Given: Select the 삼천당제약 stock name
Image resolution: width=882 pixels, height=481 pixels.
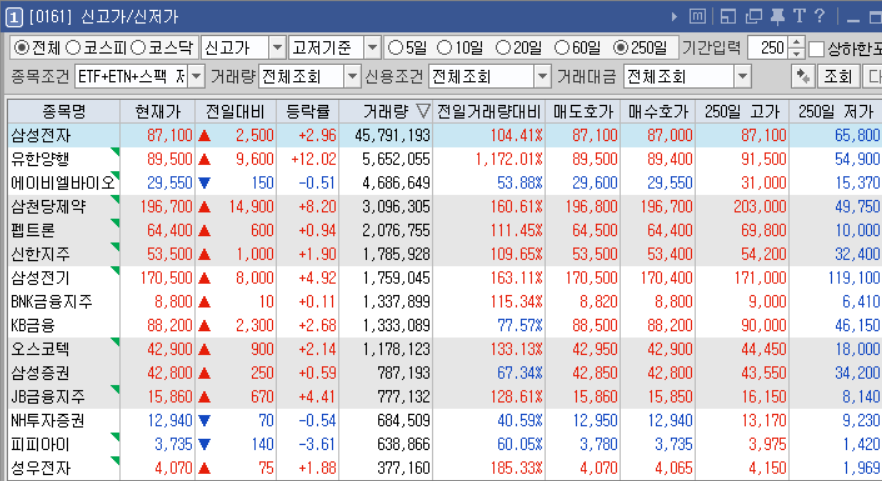Looking at the screenshot, I should (x=48, y=206).
